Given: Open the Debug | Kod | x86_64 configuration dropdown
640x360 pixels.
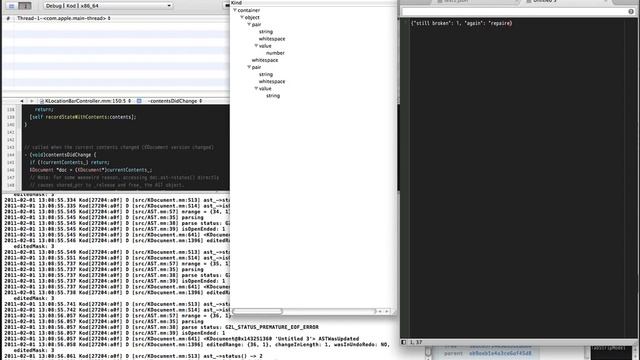Looking at the screenshot, I should pyautogui.click(x=108, y=6).
